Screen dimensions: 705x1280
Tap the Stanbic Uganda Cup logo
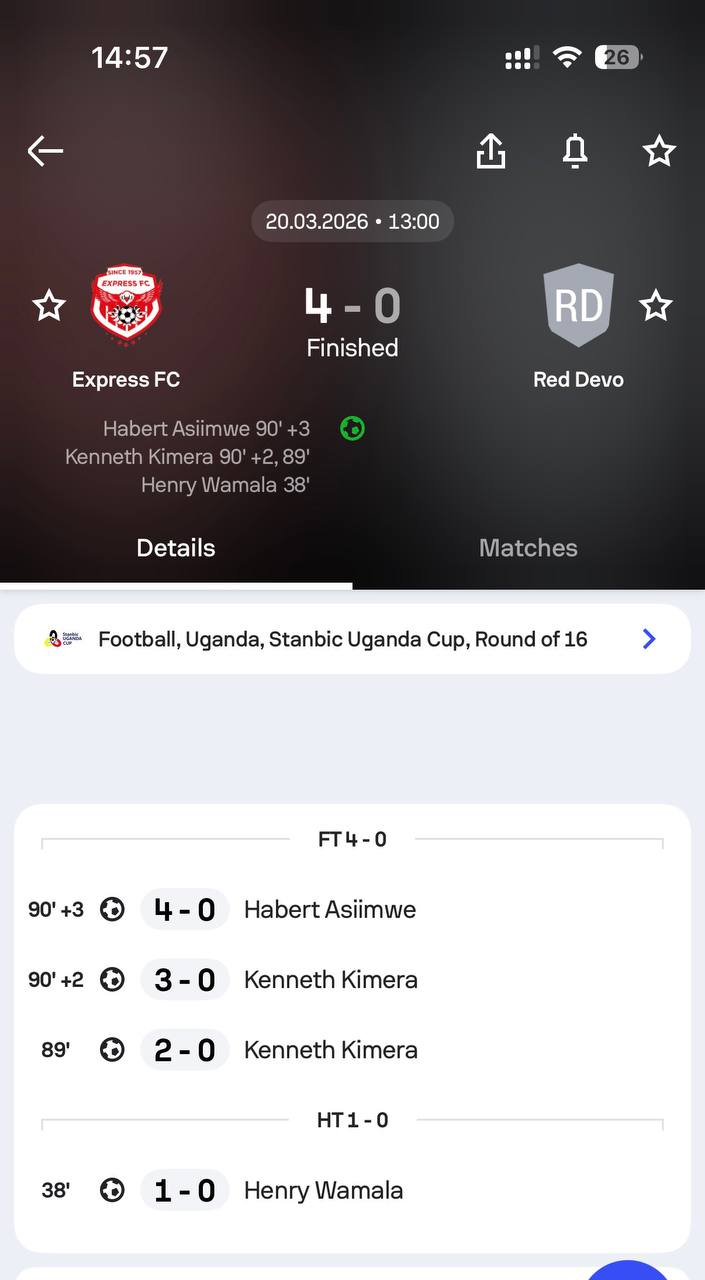point(59,639)
